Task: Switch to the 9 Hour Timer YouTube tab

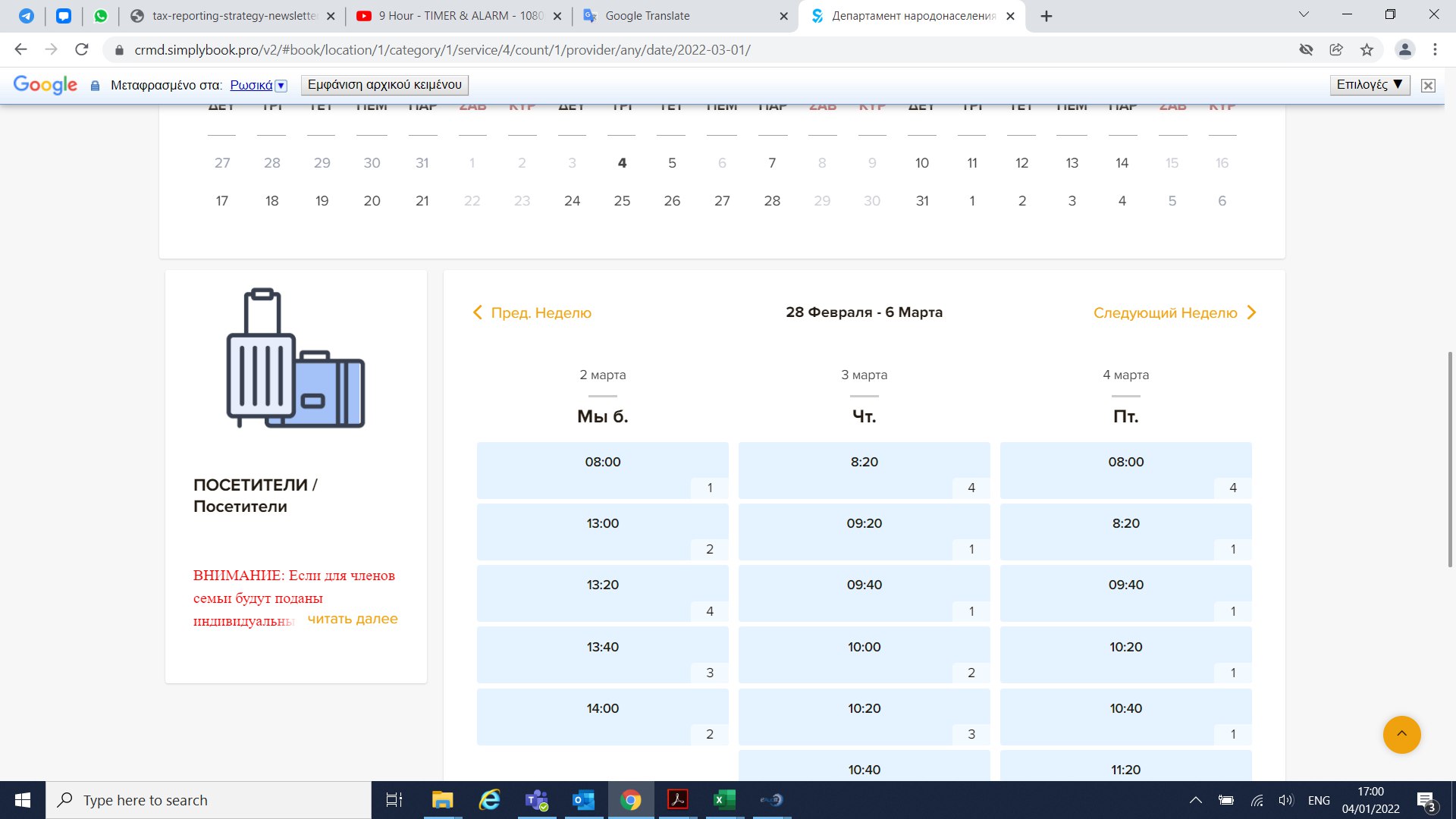Action: click(x=459, y=16)
